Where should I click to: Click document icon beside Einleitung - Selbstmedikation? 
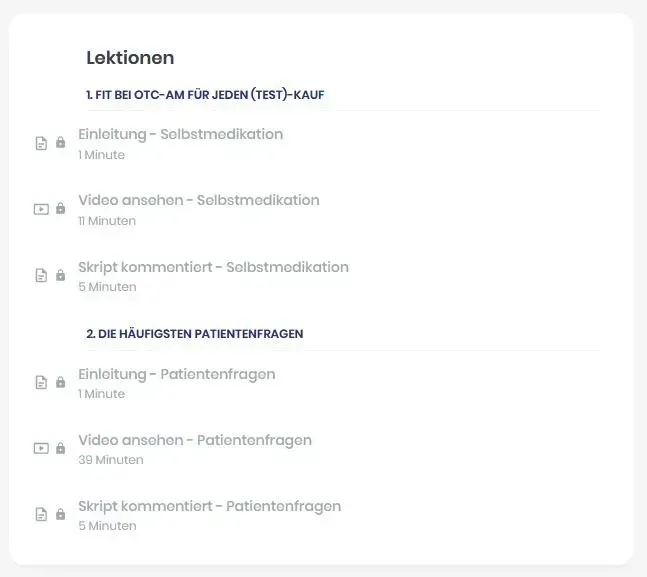(41, 143)
